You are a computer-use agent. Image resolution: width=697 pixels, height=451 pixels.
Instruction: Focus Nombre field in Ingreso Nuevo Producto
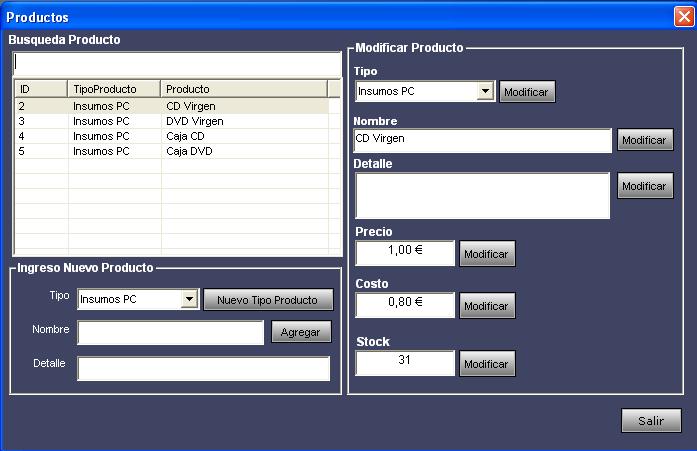(x=171, y=332)
